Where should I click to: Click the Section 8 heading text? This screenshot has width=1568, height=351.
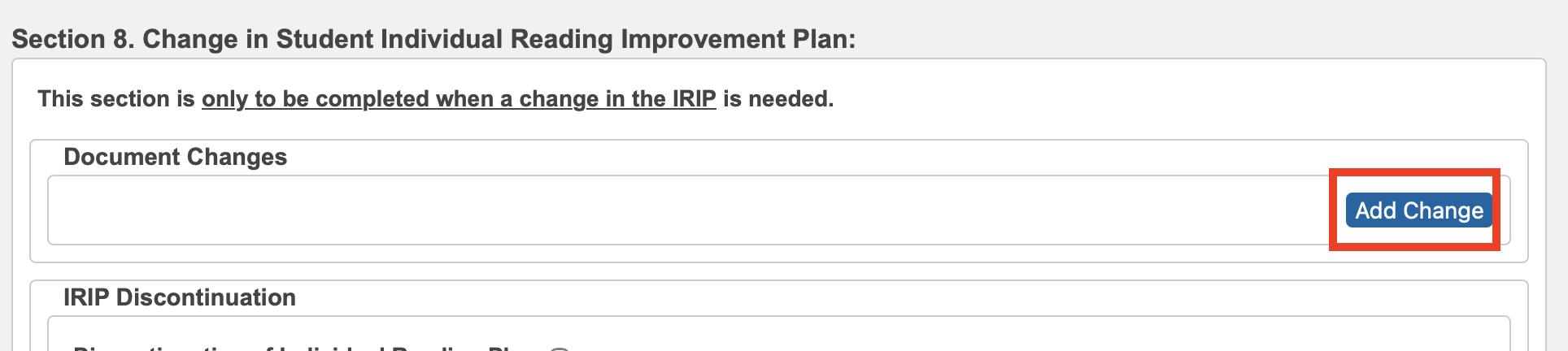pyautogui.click(x=433, y=39)
